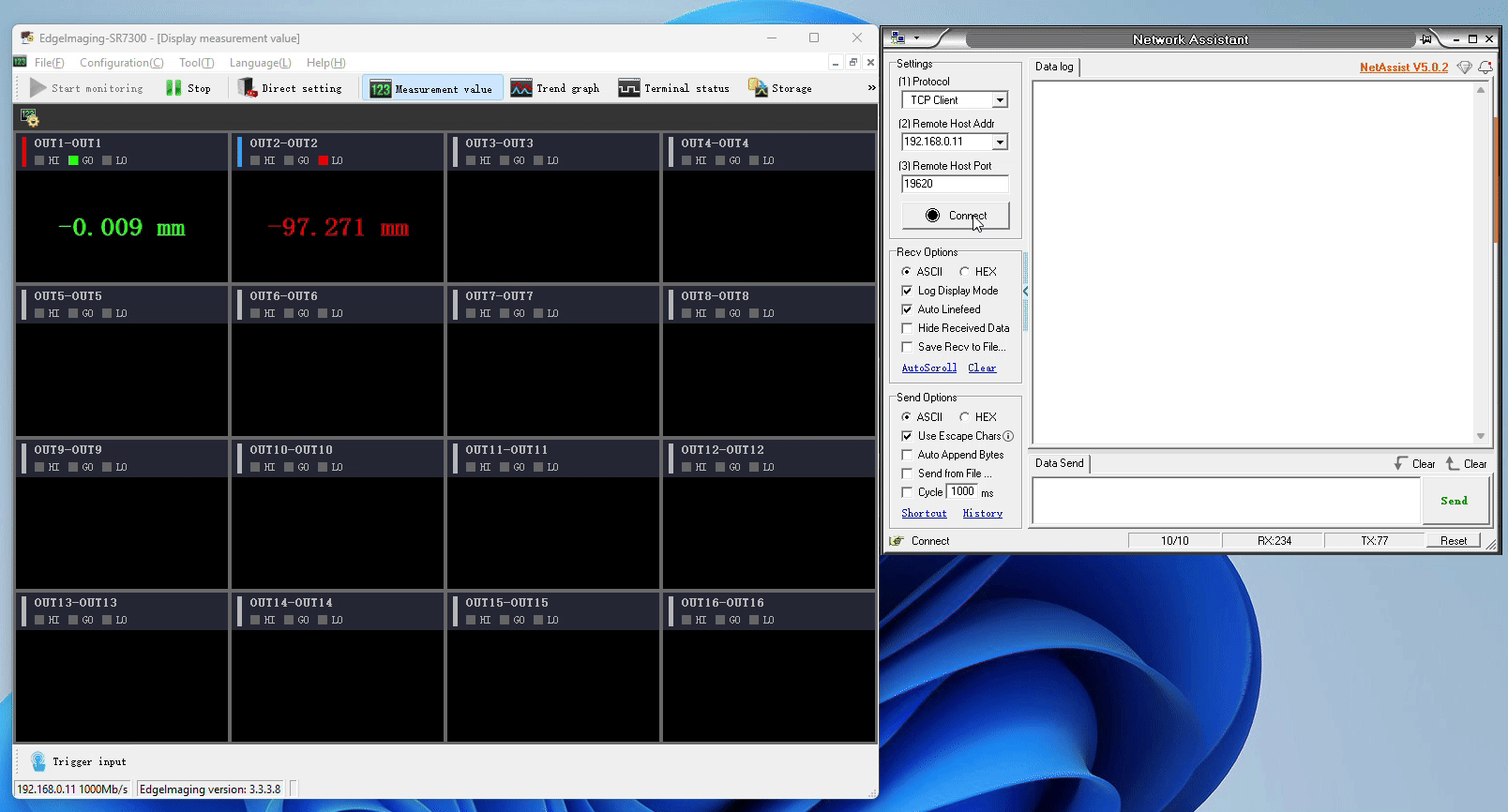1508x812 pixels.
Task: Click the Network Assistant app icon
Action: coord(898,38)
